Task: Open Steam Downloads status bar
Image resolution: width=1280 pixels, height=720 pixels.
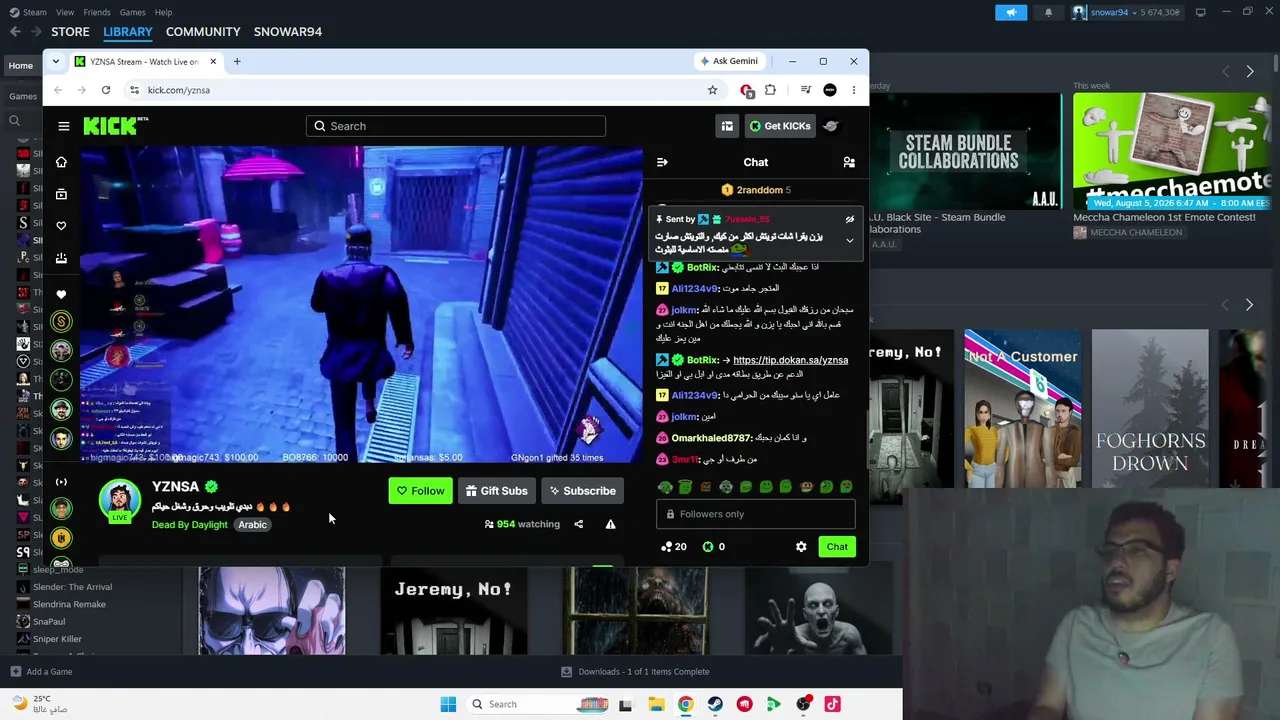Action: point(635,672)
